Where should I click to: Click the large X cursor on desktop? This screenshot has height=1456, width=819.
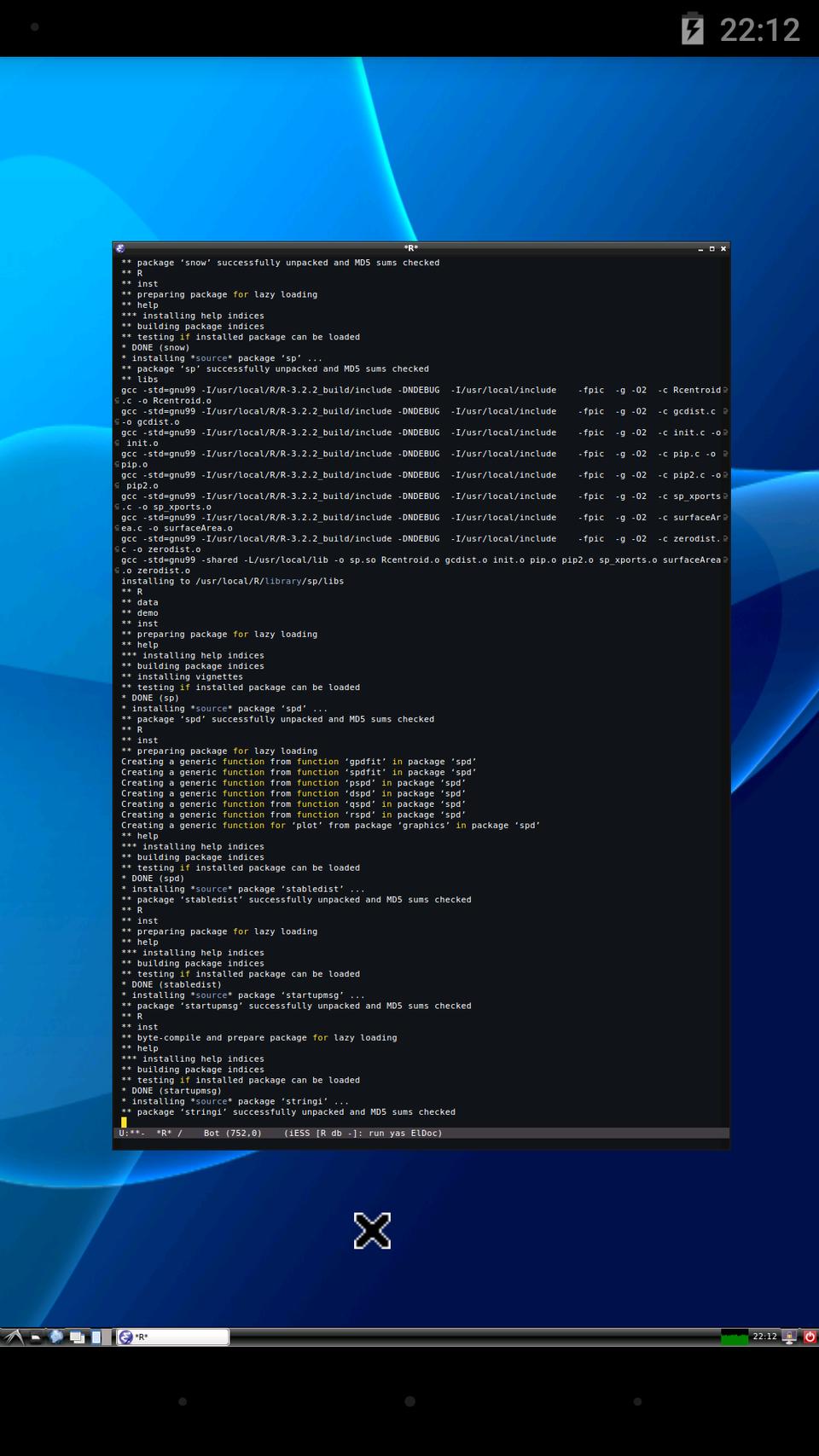click(x=372, y=1231)
